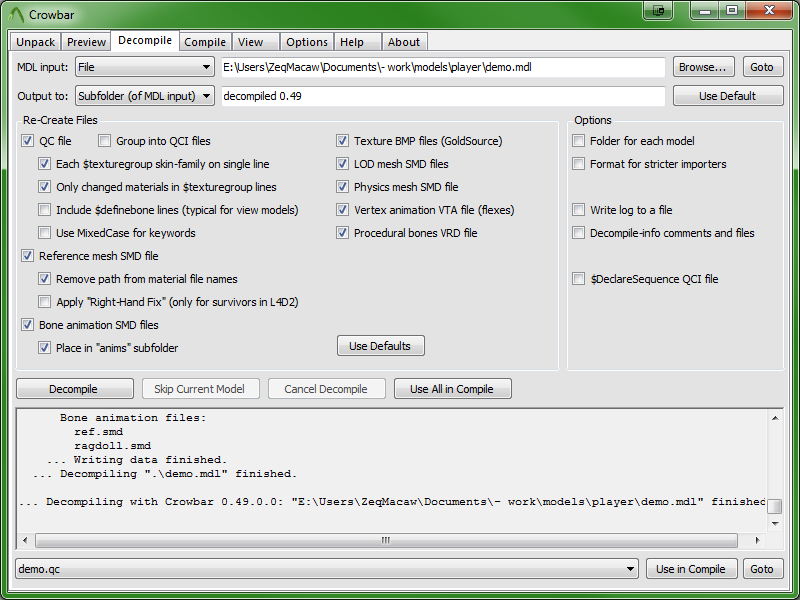Click the output subfolder name field
The height and width of the screenshot is (600, 800).
pyautogui.click(x=443, y=96)
